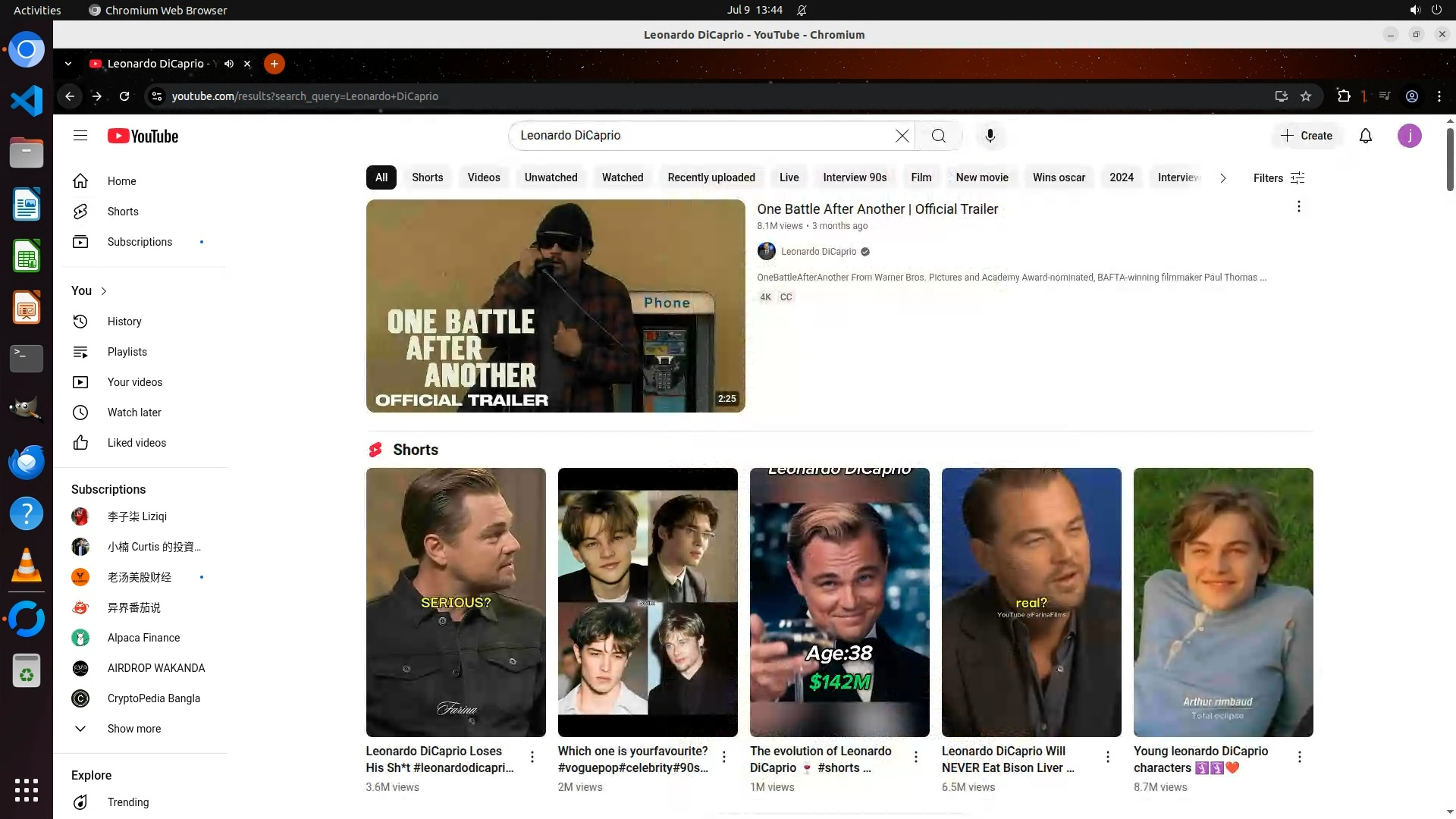Toggle the Live filter chip
This screenshot has height=819, width=1456.
[x=789, y=177]
